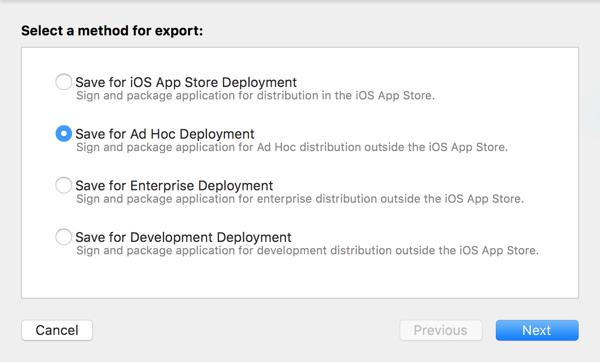Click the 'Save for Enterprise Deployment' label
The width and height of the screenshot is (600, 362).
pos(174,186)
